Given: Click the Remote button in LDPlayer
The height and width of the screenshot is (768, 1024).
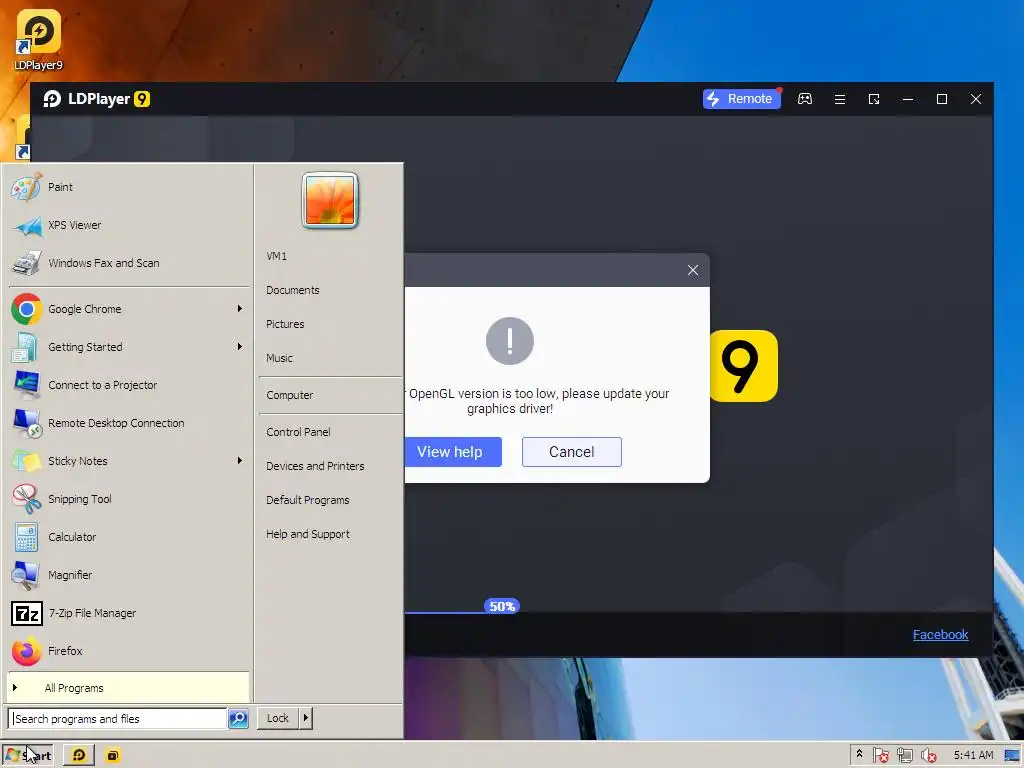Looking at the screenshot, I should coord(741,99).
